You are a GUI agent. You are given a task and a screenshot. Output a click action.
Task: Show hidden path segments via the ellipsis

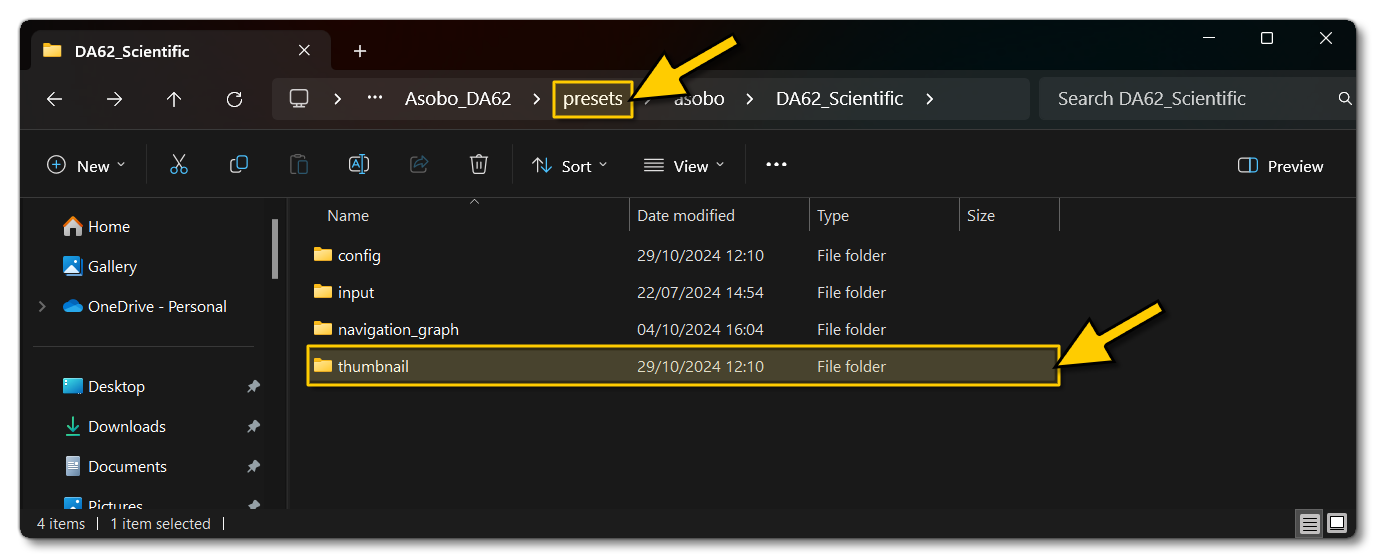375,98
